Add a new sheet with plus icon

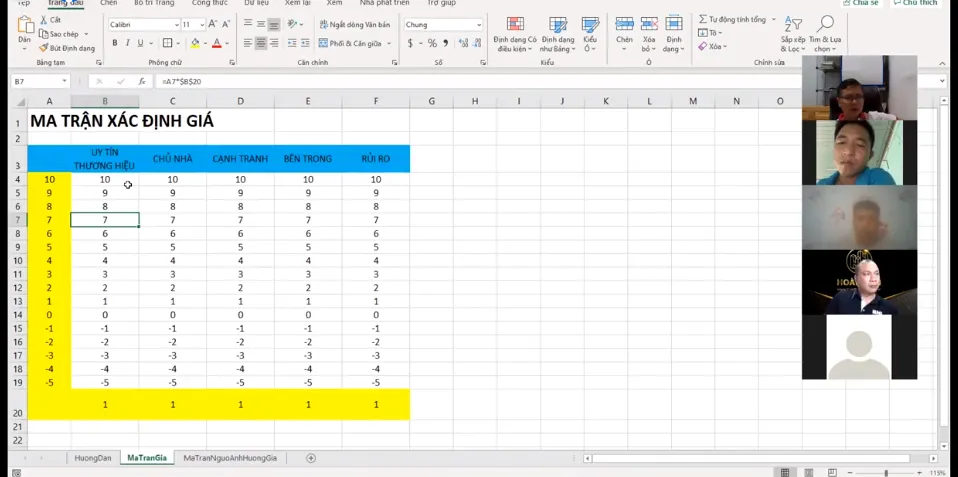[x=311, y=458]
